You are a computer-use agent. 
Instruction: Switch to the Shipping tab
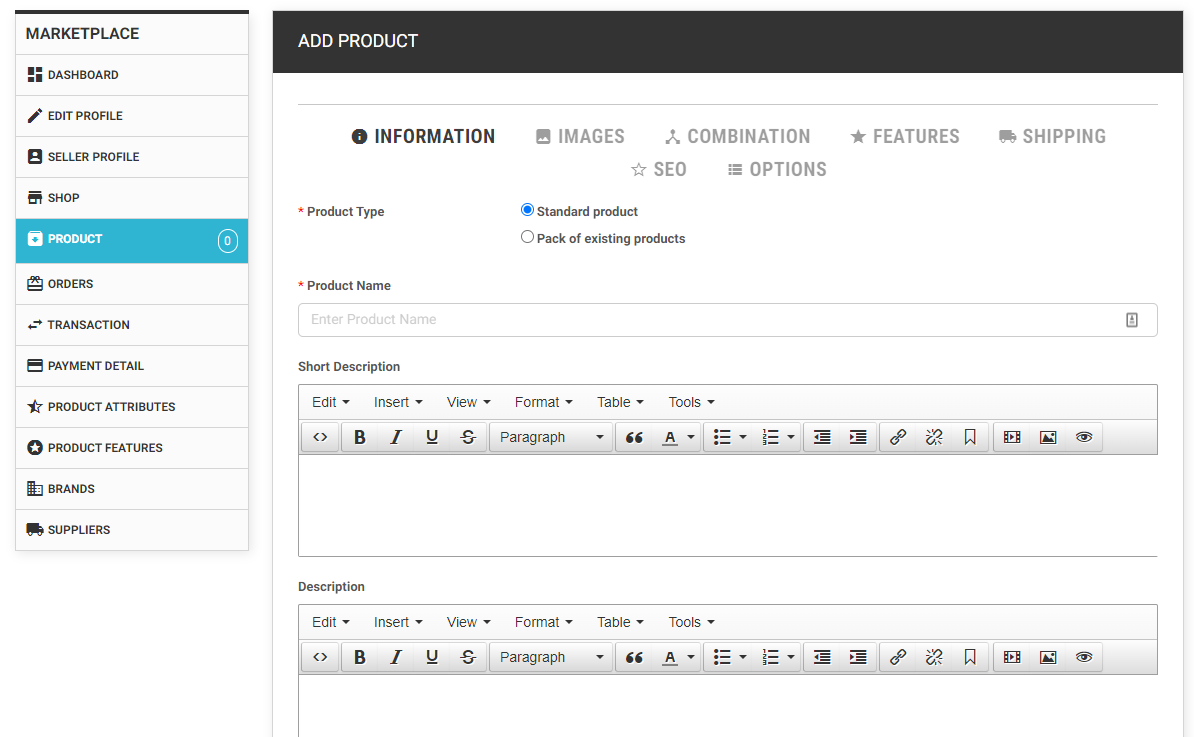click(x=1052, y=136)
